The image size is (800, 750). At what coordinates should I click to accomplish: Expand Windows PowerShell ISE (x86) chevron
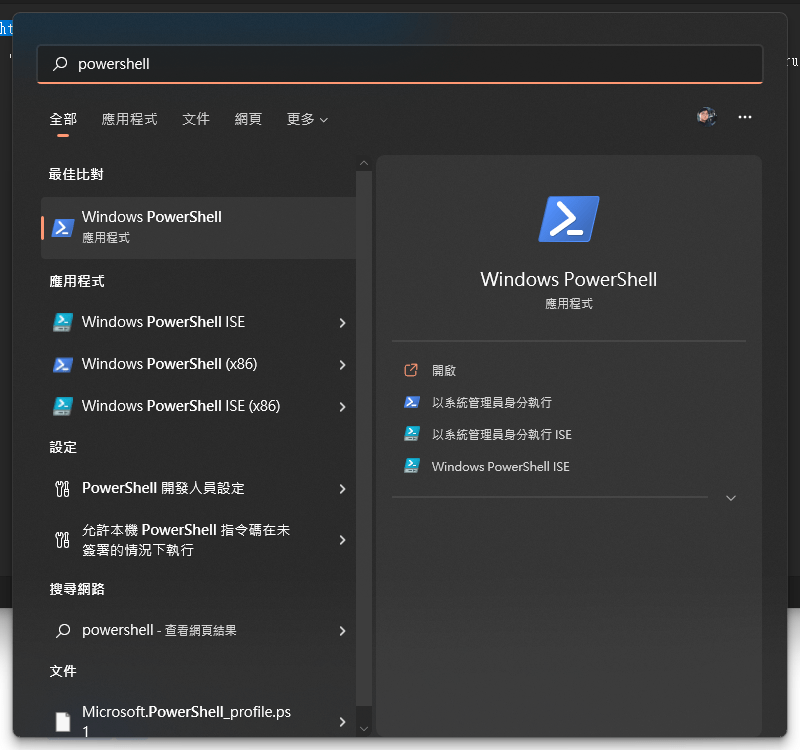342,407
